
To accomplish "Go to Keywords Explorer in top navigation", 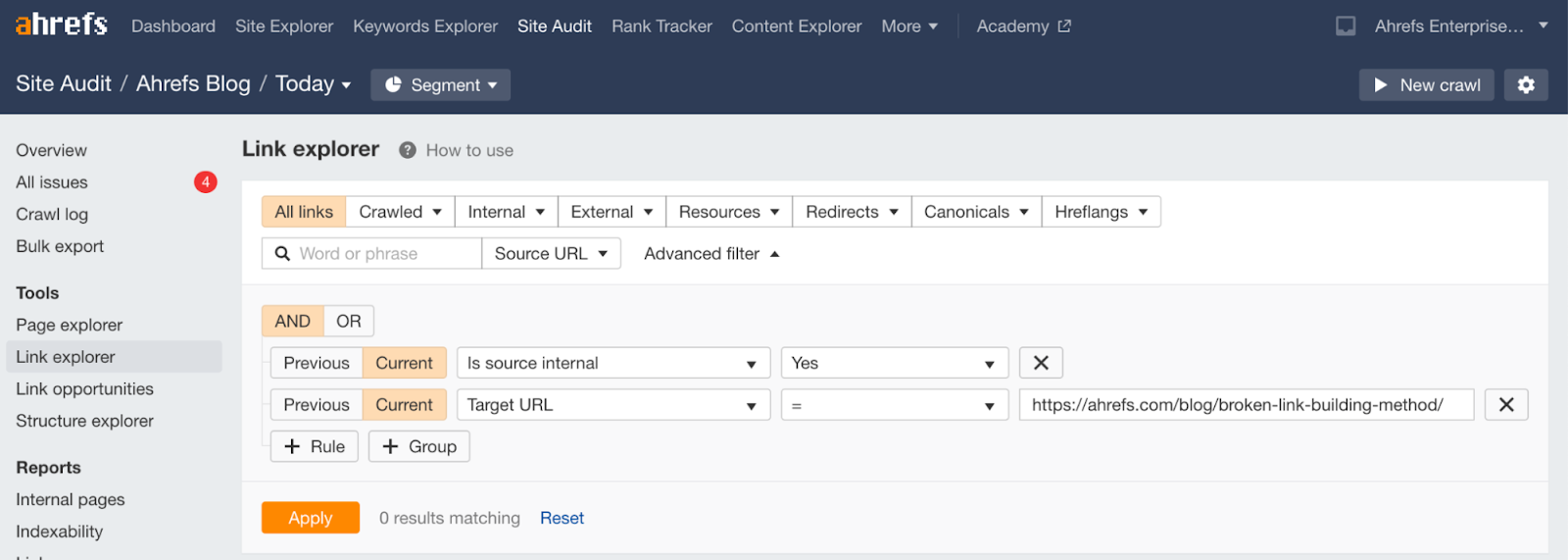I will (425, 26).
